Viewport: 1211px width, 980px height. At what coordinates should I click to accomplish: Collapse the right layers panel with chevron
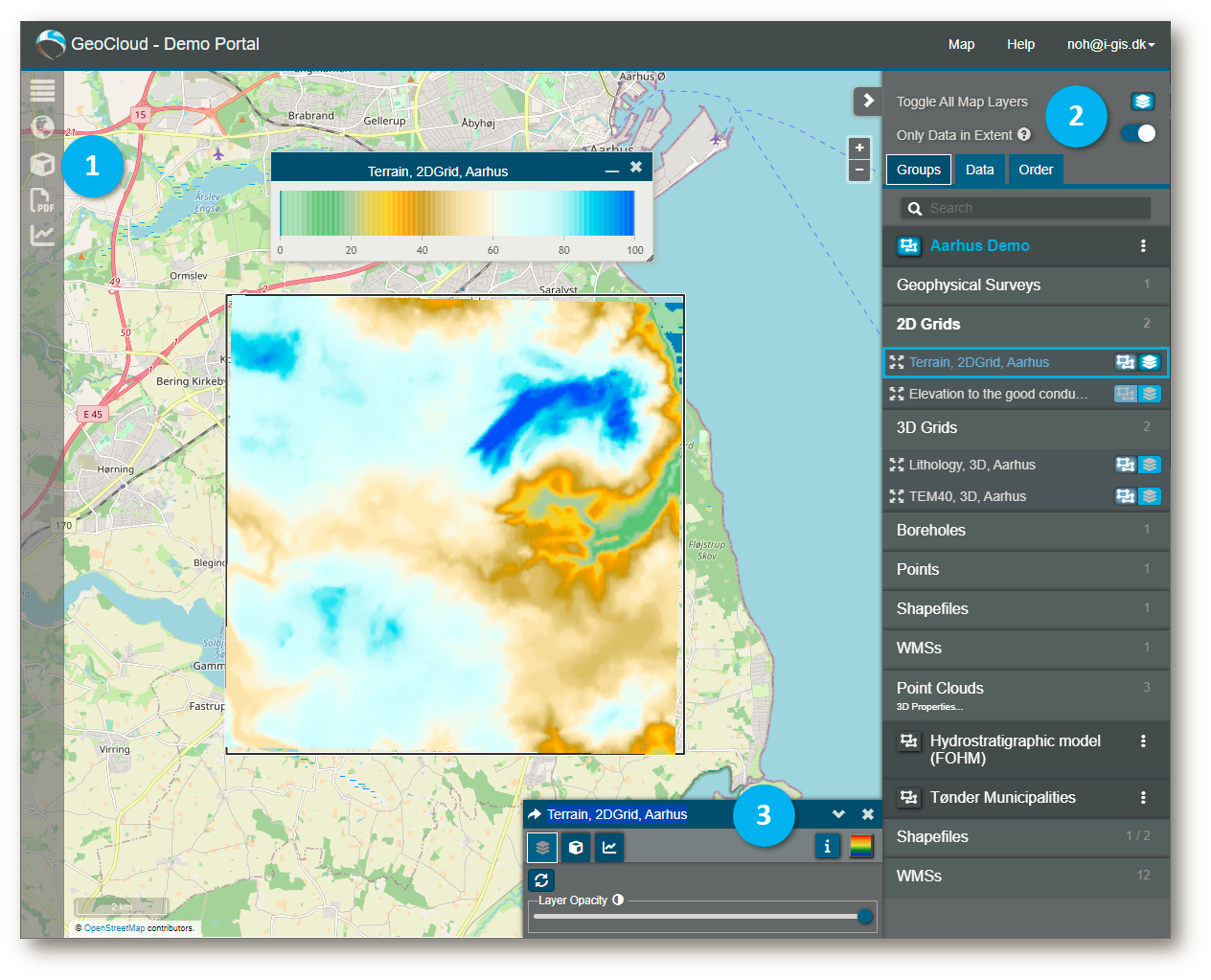coord(868,101)
